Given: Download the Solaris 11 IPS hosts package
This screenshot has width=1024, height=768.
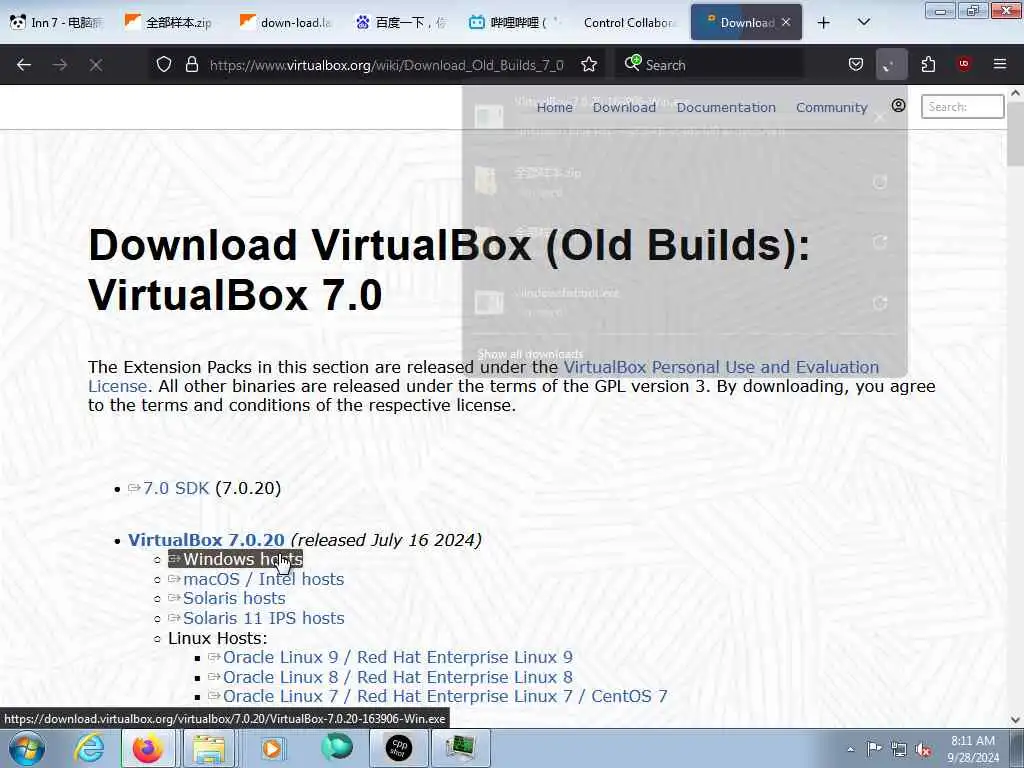Looking at the screenshot, I should [x=263, y=618].
